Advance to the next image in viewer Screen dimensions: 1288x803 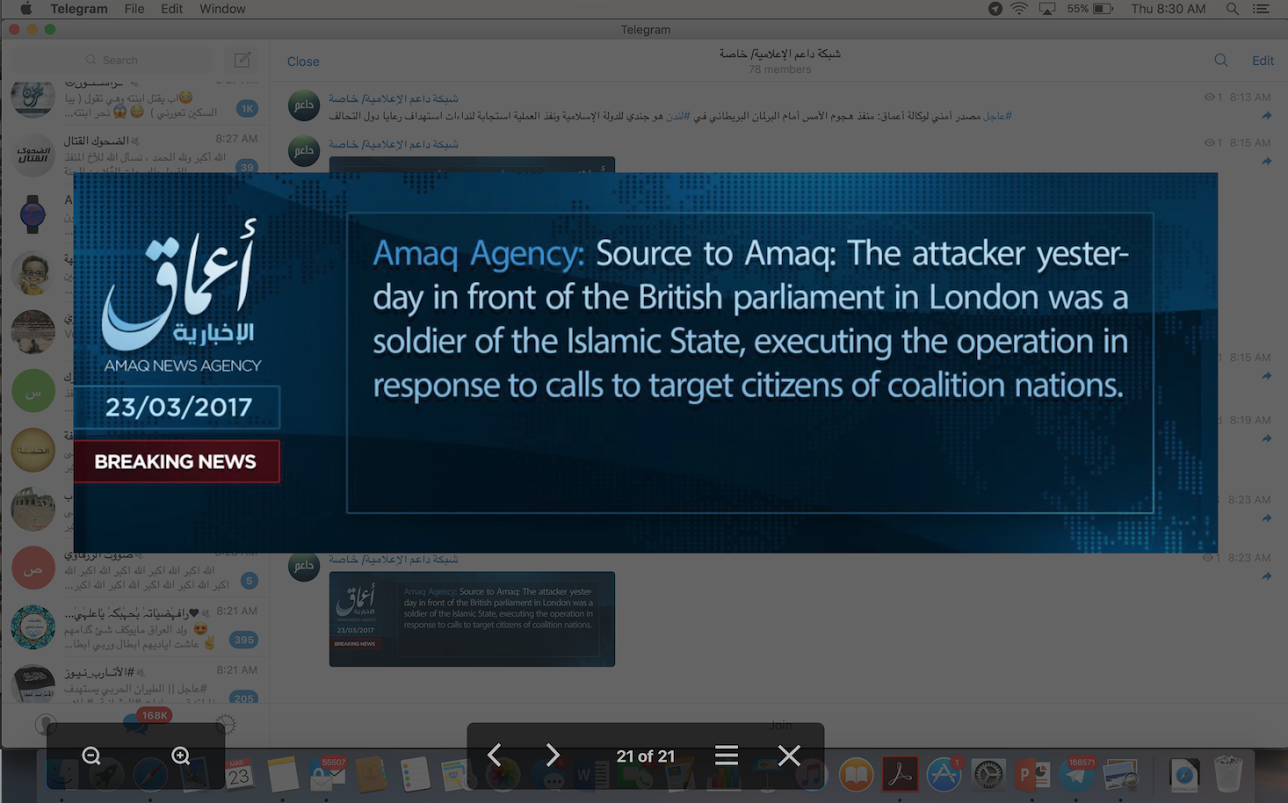[x=552, y=756]
